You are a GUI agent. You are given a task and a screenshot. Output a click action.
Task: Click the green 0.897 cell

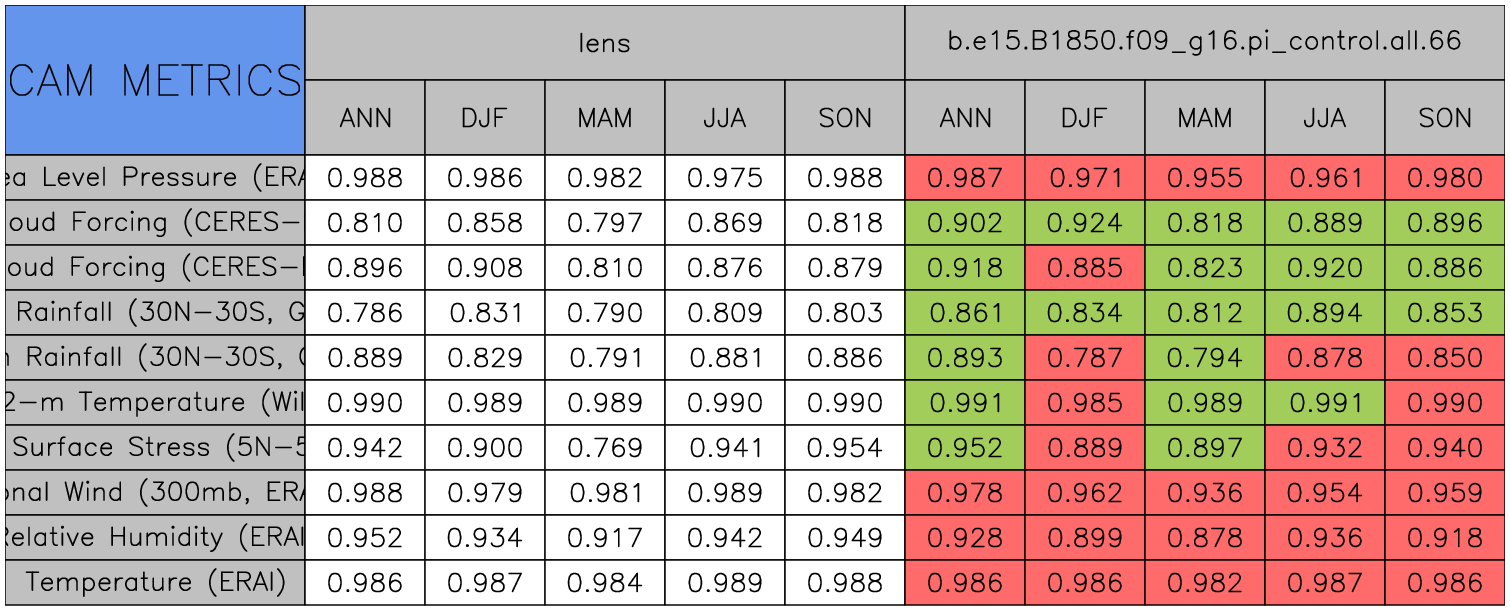(1205, 447)
